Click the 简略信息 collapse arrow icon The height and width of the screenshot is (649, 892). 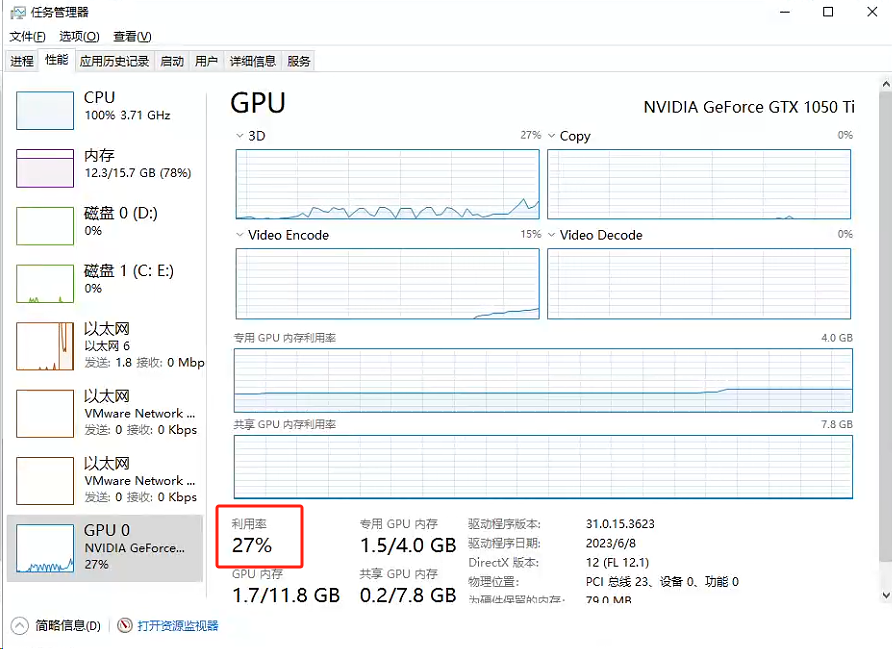tap(19, 626)
